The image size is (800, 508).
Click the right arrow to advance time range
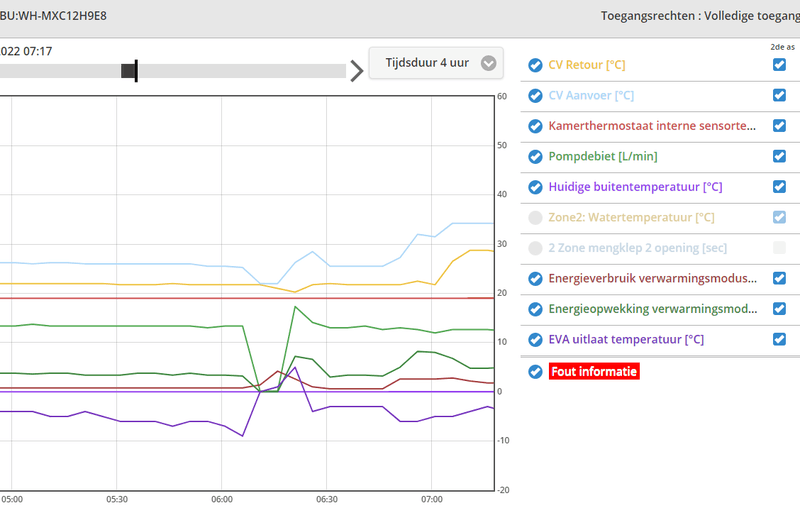(x=356, y=71)
